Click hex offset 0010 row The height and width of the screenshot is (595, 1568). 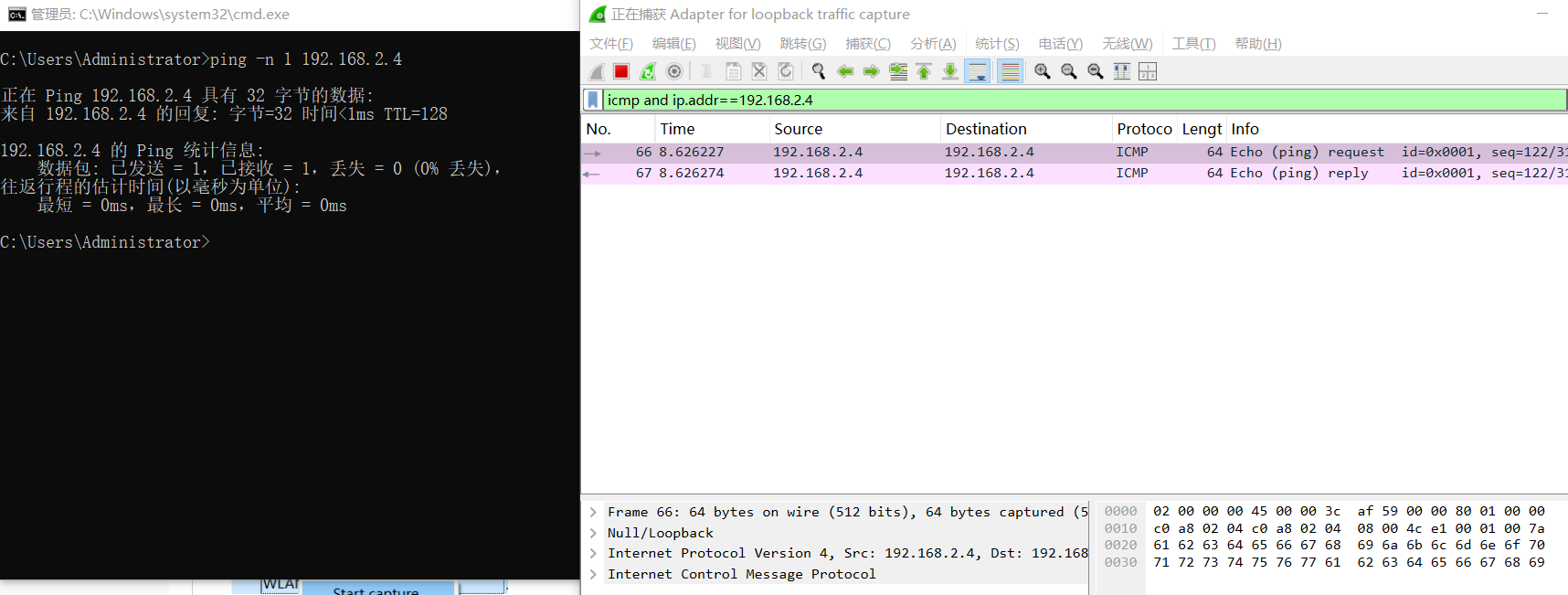click(x=1120, y=528)
